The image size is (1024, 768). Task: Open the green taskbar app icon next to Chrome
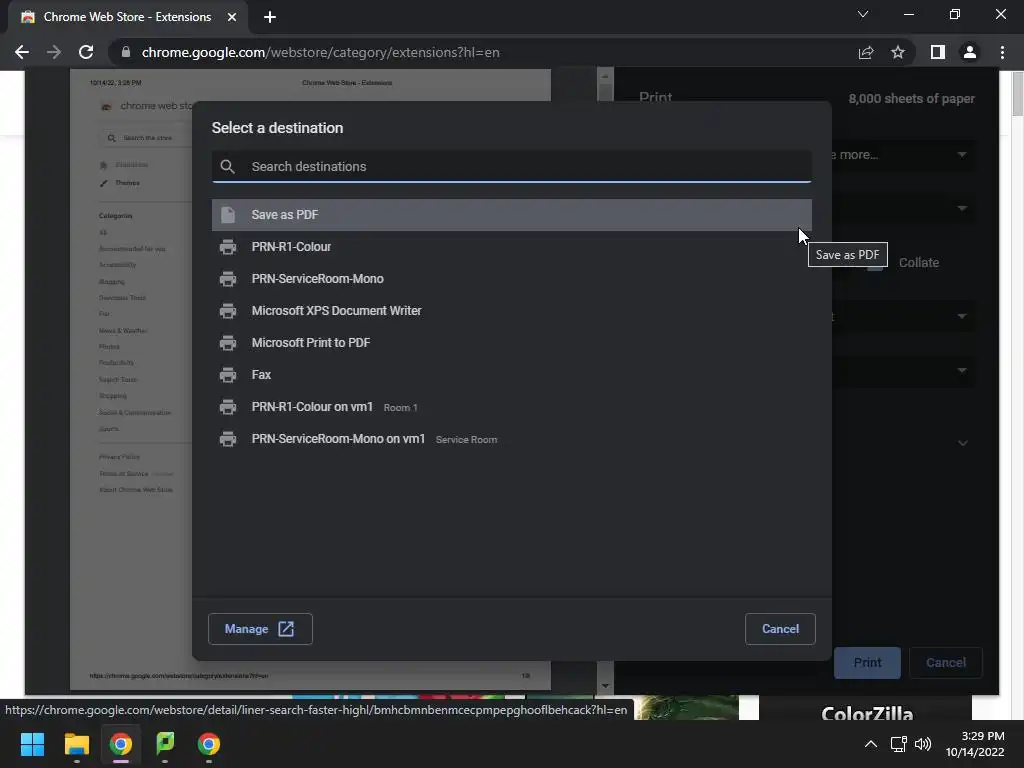(165, 744)
